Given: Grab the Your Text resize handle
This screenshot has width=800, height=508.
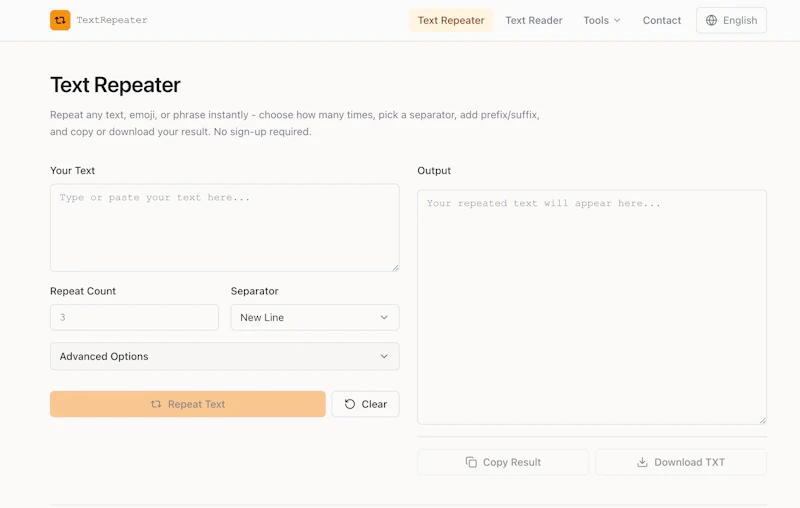Looking at the screenshot, I should tap(396, 268).
